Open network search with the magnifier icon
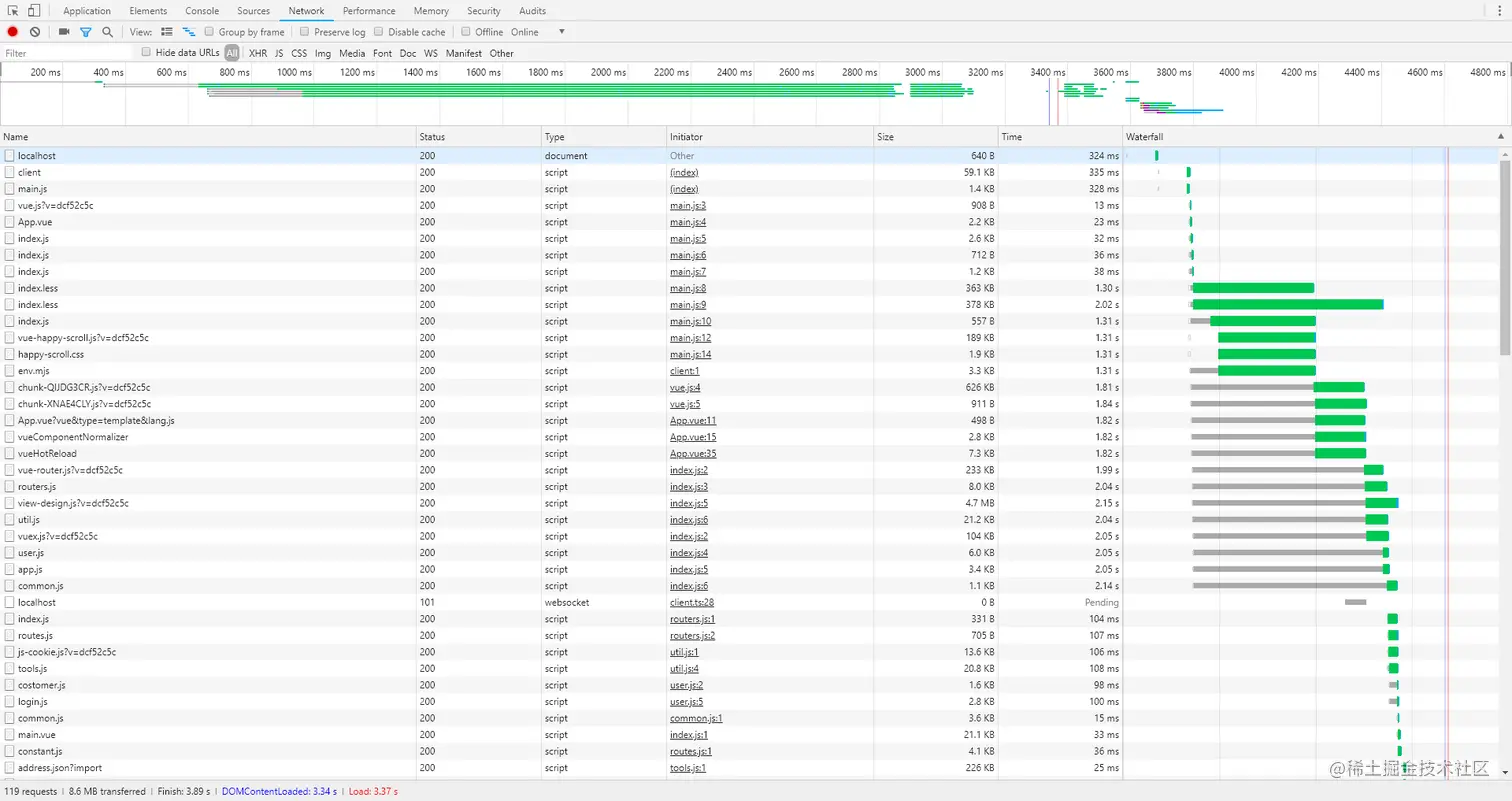This screenshot has height=801, width=1512. pyautogui.click(x=107, y=32)
